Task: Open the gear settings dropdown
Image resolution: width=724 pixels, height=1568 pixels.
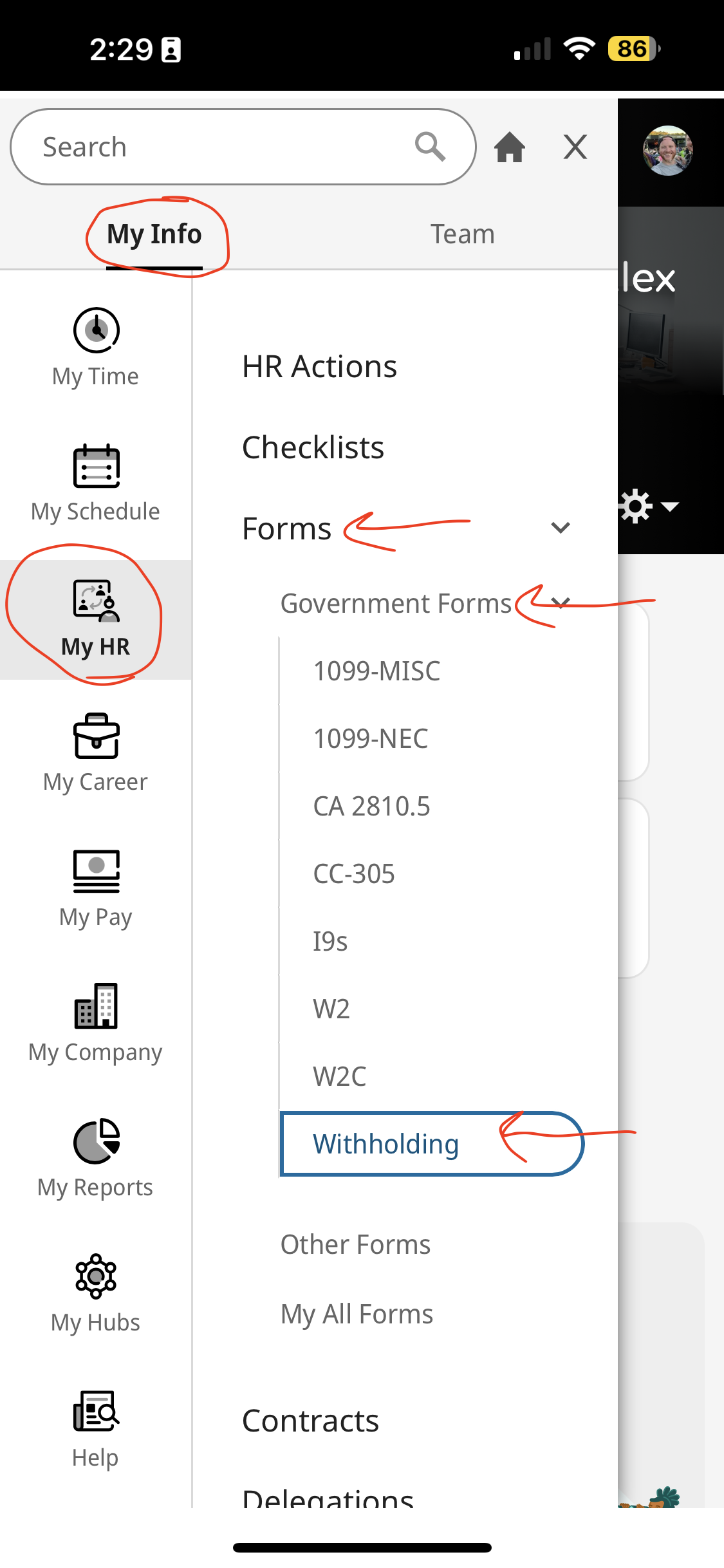Action: (x=647, y=507)
